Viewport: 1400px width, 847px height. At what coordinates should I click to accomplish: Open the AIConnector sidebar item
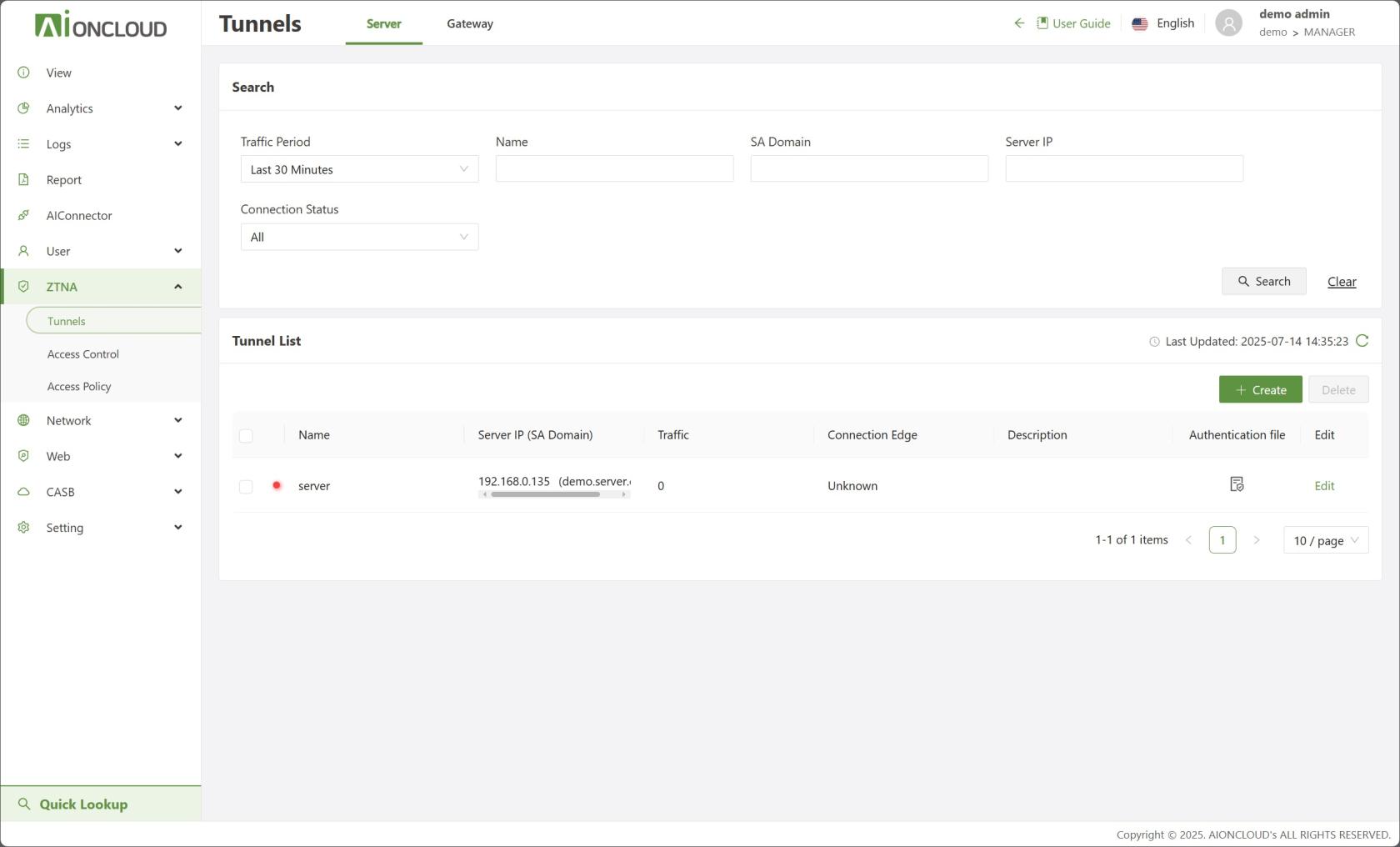point(79,215)
